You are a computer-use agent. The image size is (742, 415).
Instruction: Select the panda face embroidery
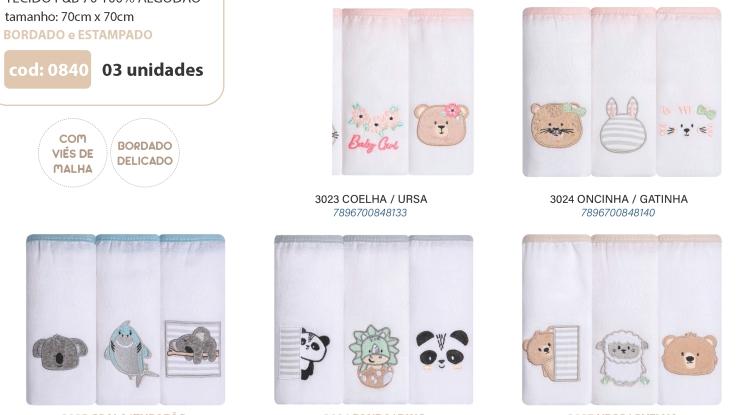click(442, 349)
